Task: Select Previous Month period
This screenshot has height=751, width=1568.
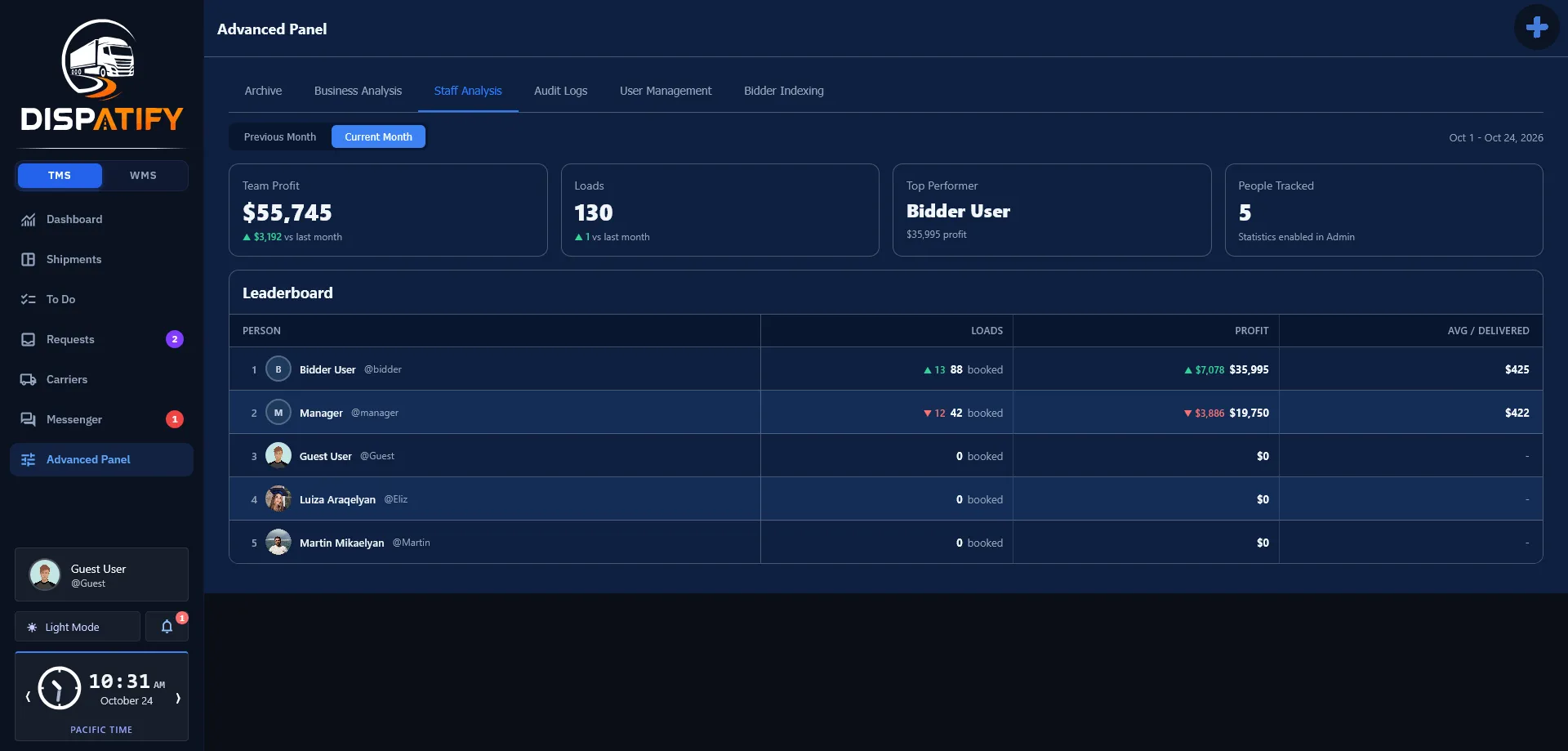Action: (x=279, y=136)
